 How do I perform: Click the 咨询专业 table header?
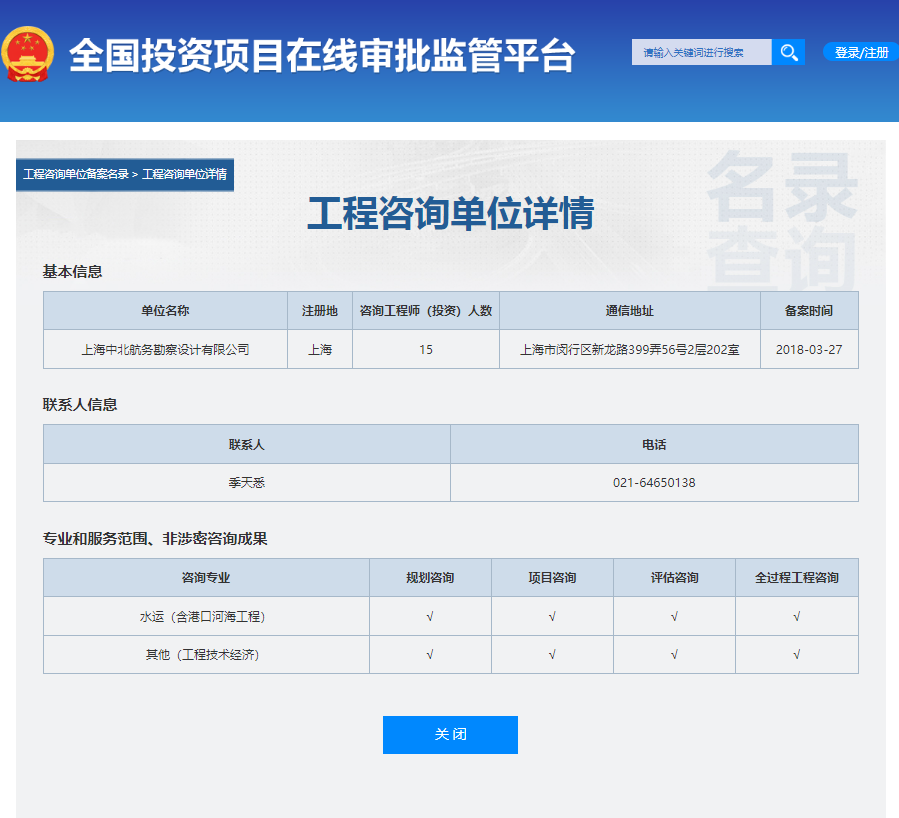pos(206,578)
